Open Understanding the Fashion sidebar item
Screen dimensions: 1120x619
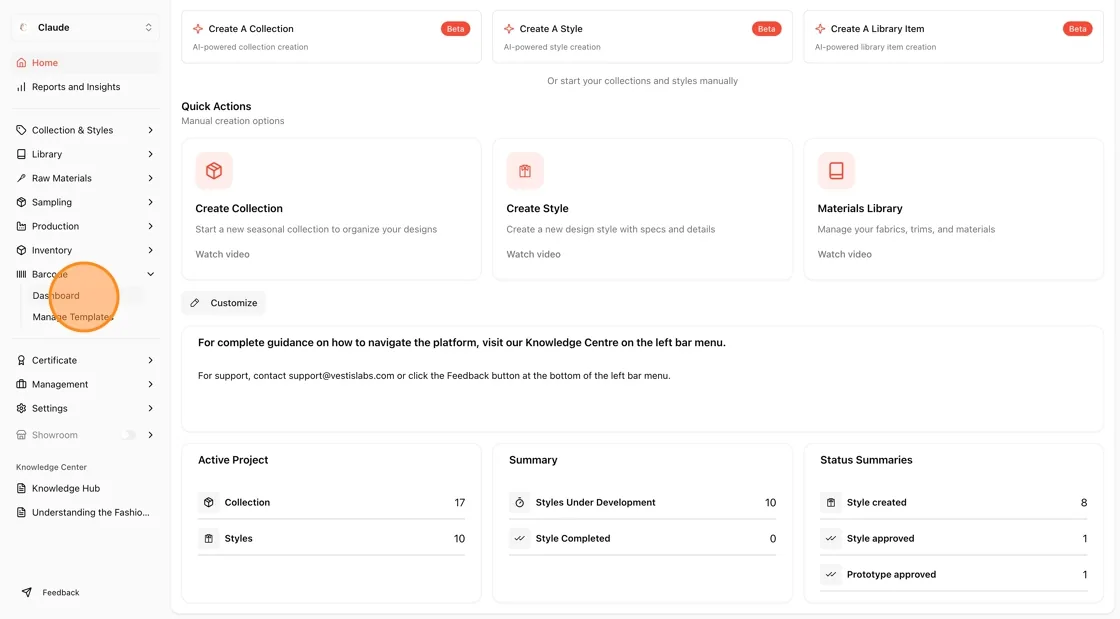point(85,513)
